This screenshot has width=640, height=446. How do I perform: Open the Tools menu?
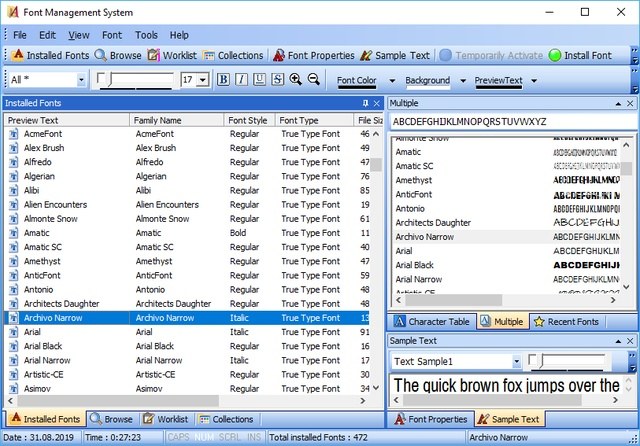coord(147,35)
